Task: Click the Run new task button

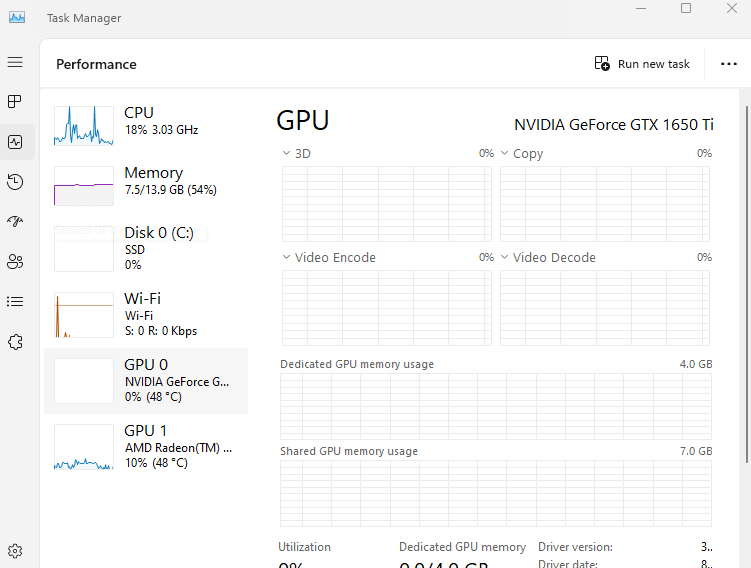Action: tap(643, 64)
